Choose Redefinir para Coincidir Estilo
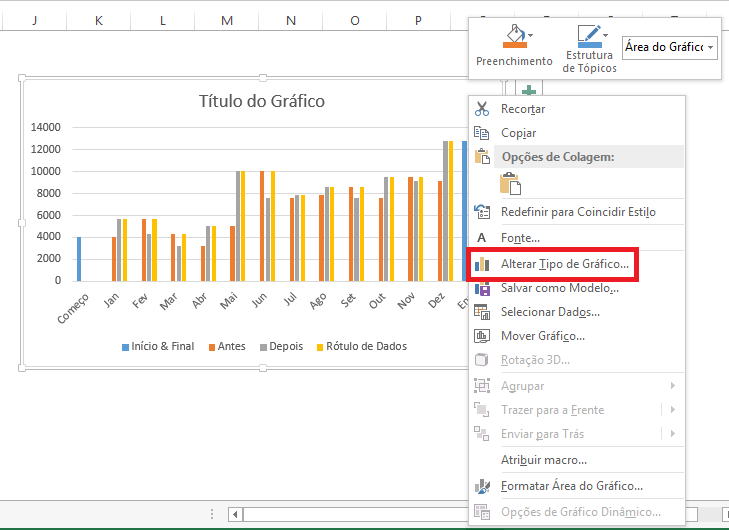 [x=577, y=212]
